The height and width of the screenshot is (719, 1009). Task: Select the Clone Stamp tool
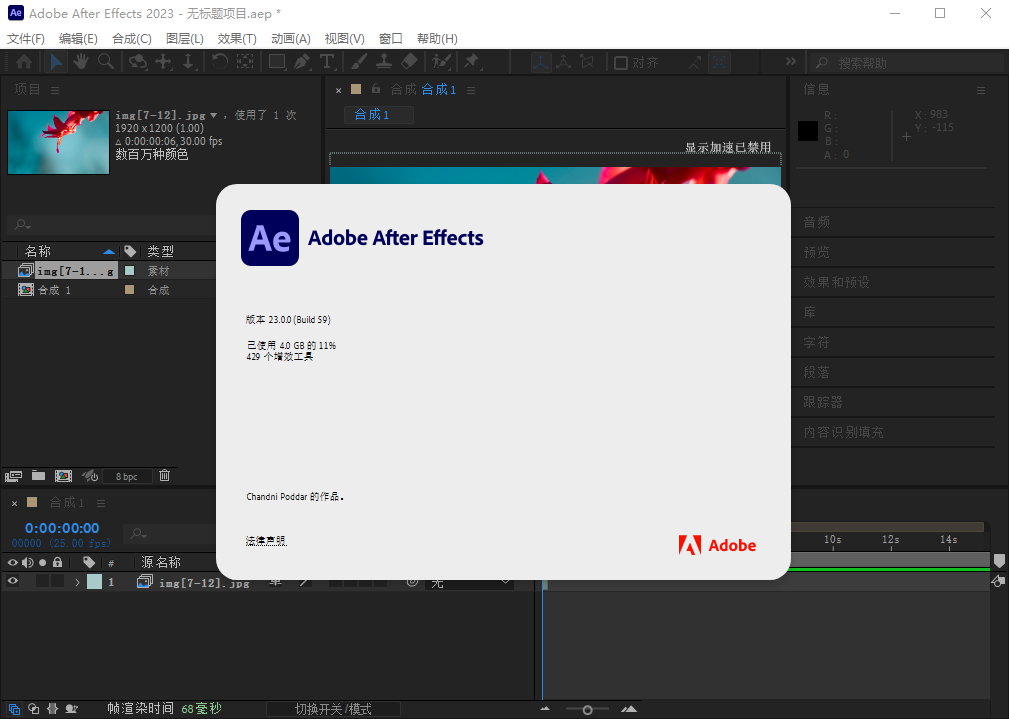click(384, 62)
